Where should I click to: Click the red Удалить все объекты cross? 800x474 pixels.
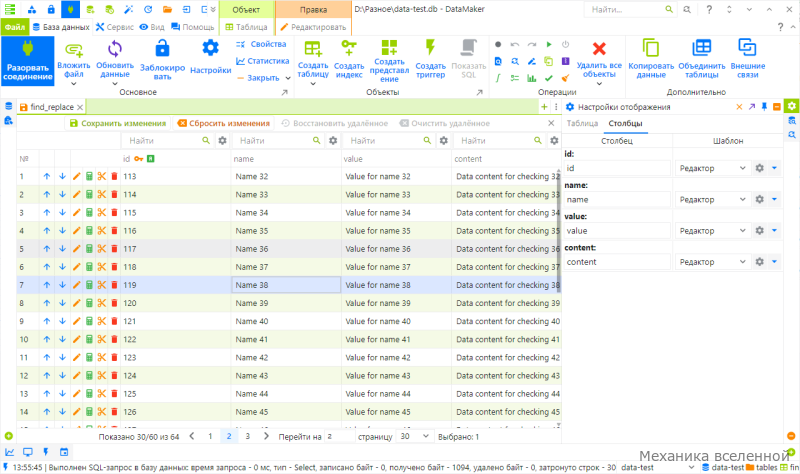pos(599,48)
